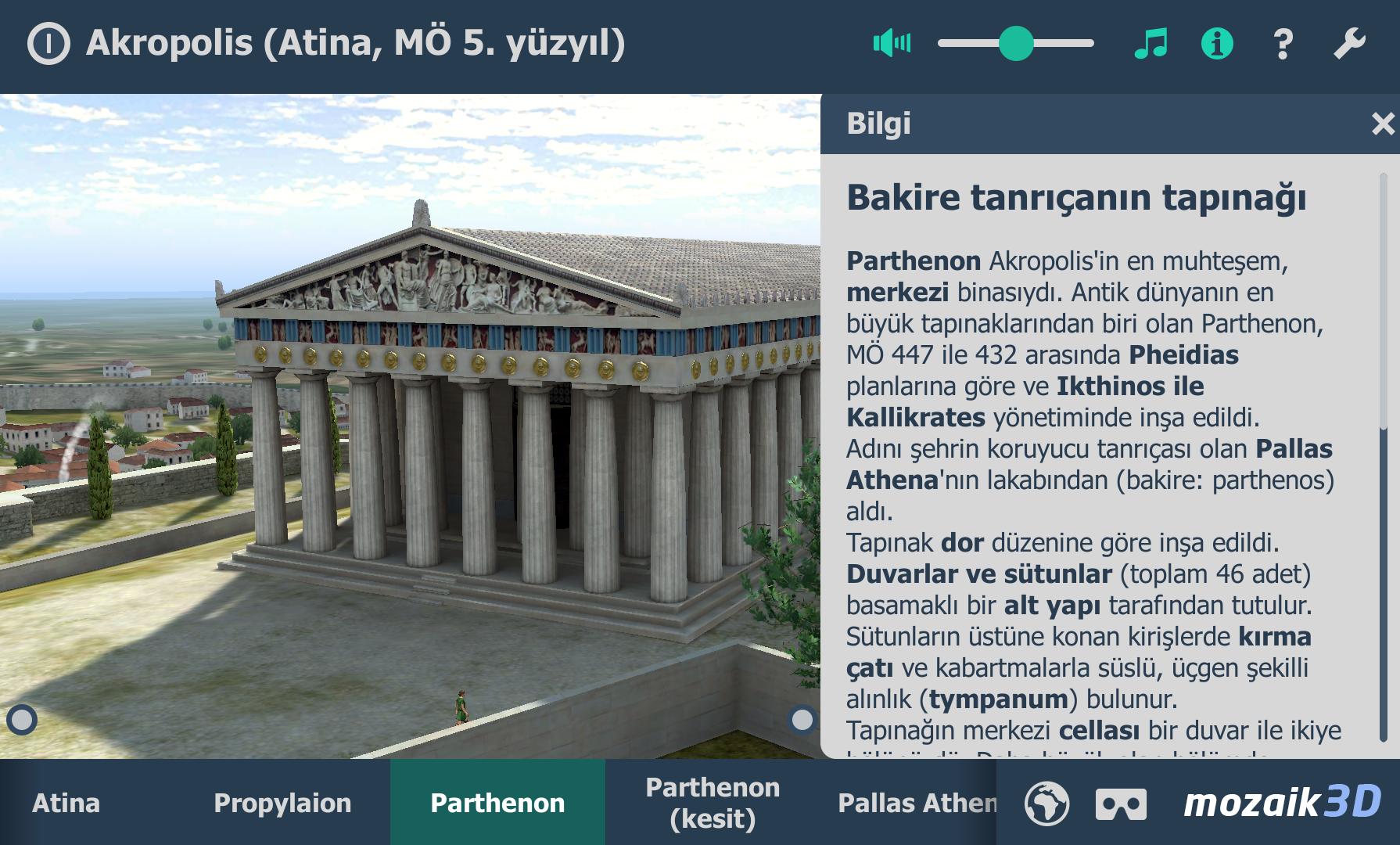Enable VR headset mode icon
Image resolution: width=1400 pixels, height=845 pixels.
point(1121,804)
